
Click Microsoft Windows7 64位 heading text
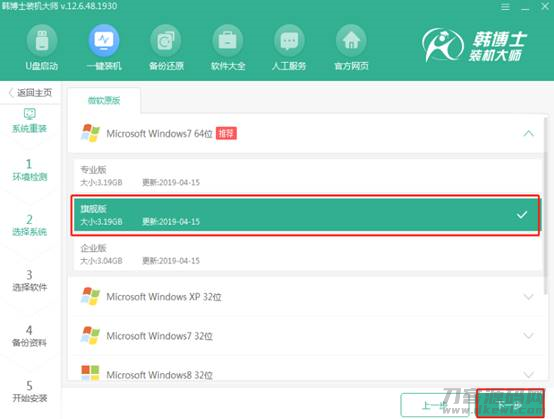159,134
